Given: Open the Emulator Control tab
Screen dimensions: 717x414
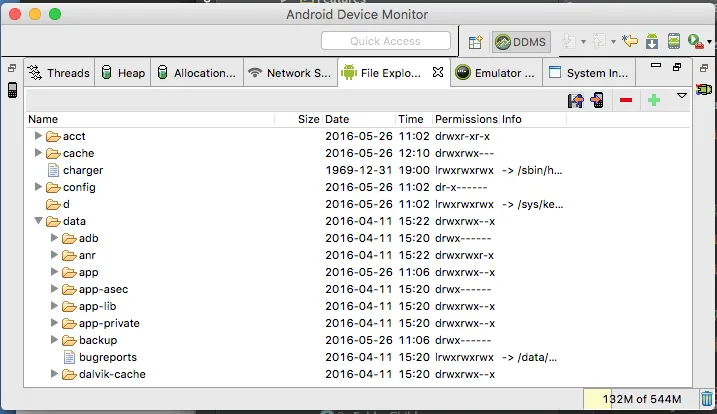Looking at the screenshot, I should point(496,73).
